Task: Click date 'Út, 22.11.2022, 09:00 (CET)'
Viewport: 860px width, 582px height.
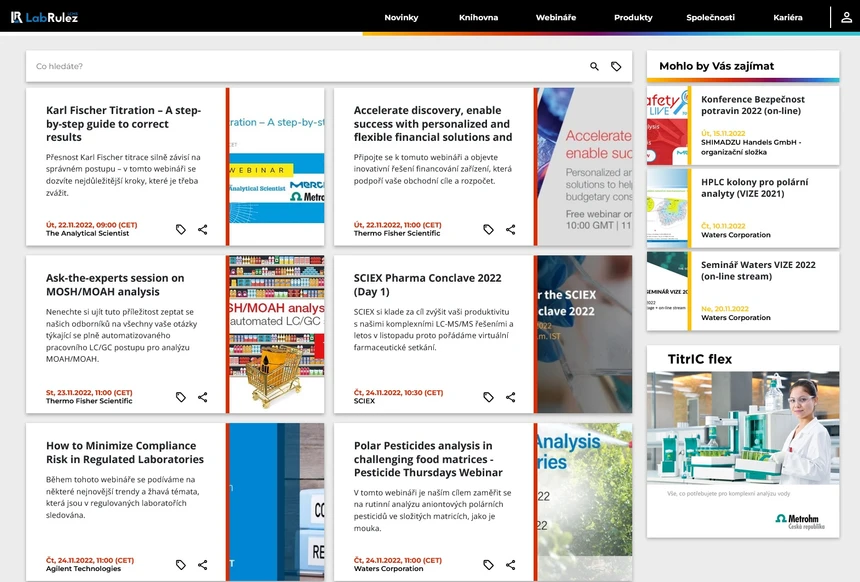Action: (92, 225)
